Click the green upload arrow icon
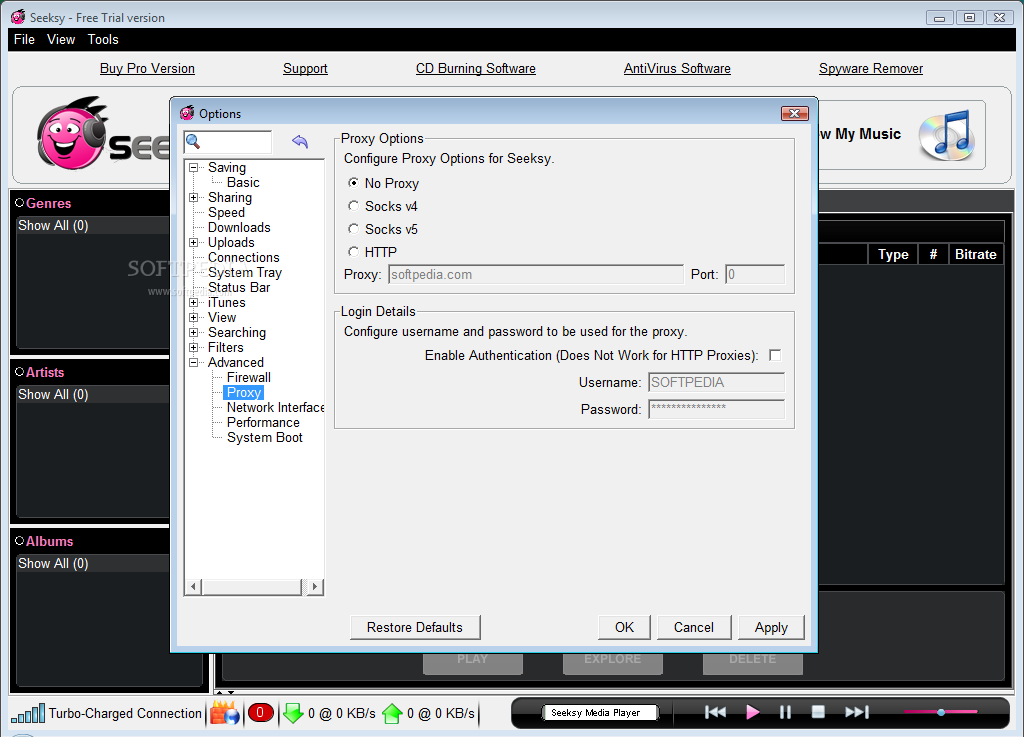 coord(392,713)
